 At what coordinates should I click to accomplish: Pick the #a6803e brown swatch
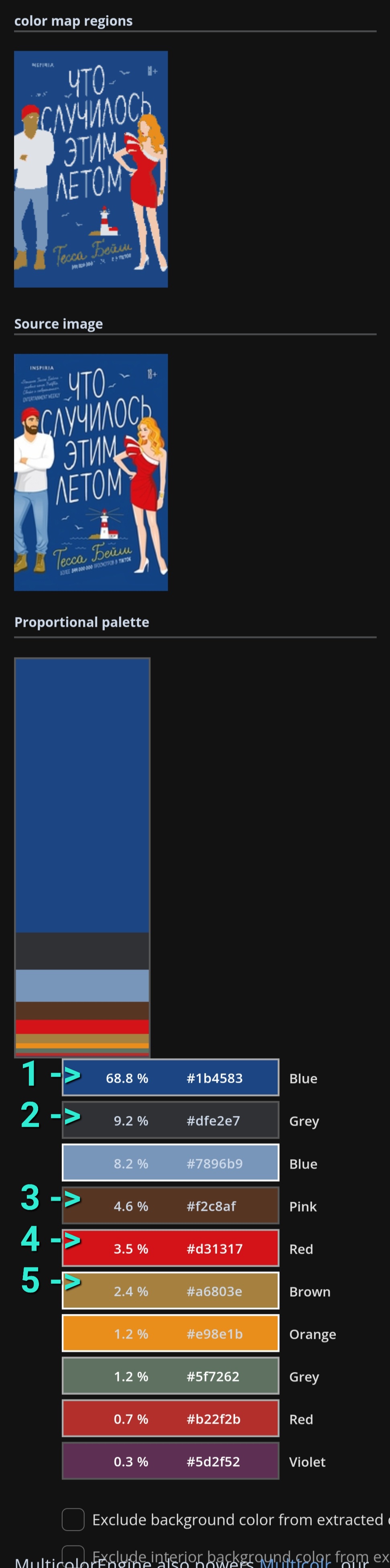click(171, 1291)
